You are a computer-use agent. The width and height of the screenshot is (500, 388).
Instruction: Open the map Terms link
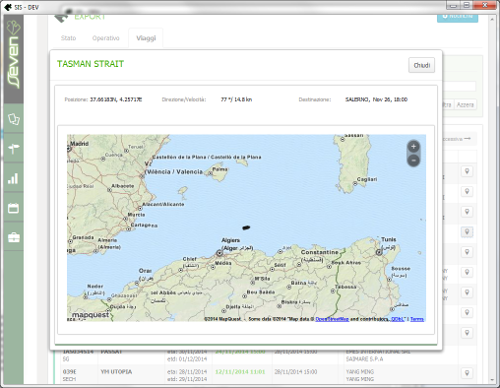pyautogui.click(x=417, y=319)
